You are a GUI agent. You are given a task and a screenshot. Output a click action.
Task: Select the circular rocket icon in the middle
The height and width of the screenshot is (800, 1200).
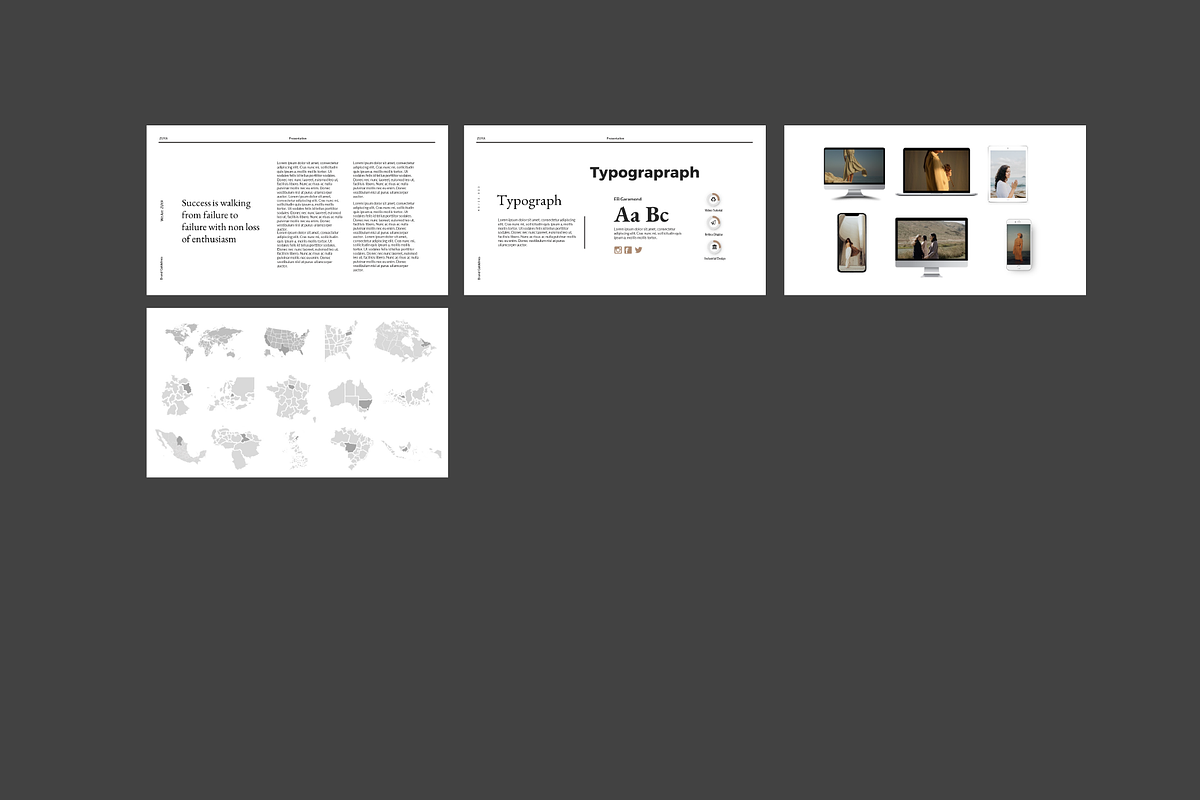[714, 224]
